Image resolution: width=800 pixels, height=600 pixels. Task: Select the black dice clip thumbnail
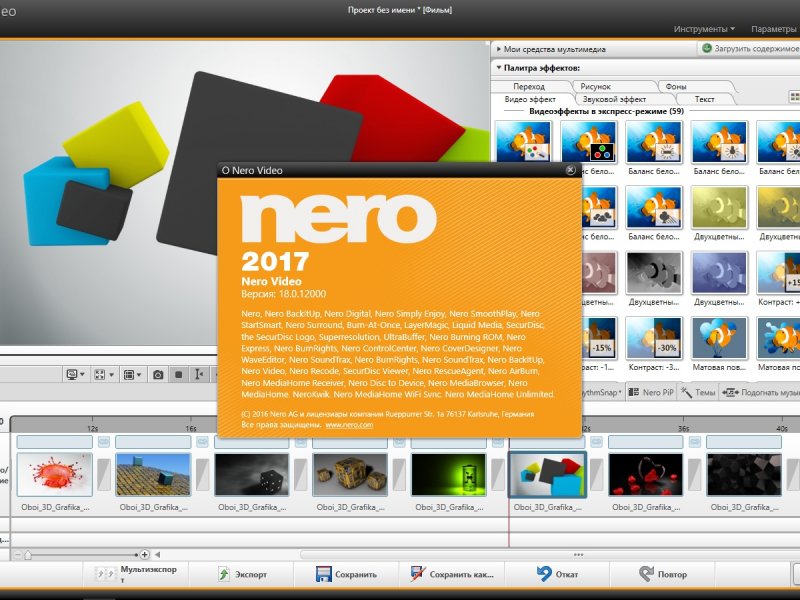point(252,474)
